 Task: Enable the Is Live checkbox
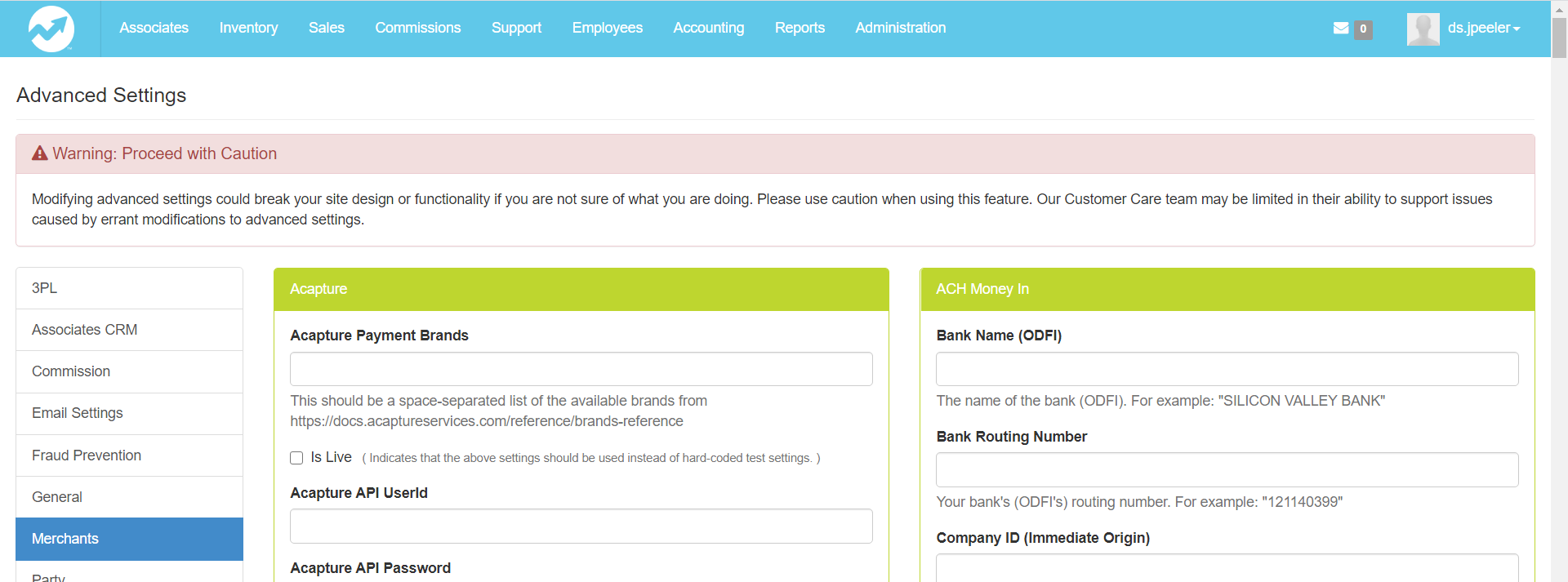[x=296, y=458]
